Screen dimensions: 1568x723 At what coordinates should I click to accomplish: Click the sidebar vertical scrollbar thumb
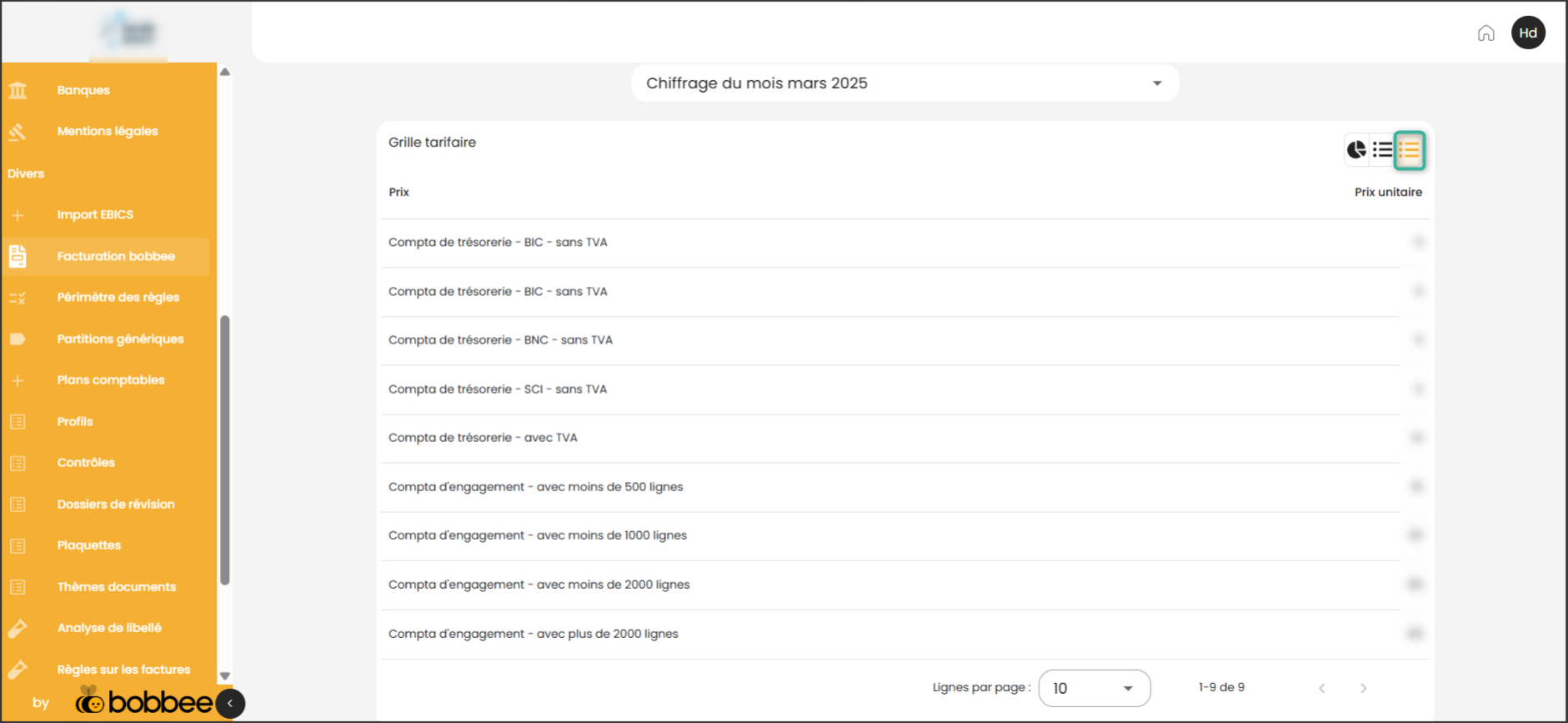pyautogui.click(x=224, y=450)
